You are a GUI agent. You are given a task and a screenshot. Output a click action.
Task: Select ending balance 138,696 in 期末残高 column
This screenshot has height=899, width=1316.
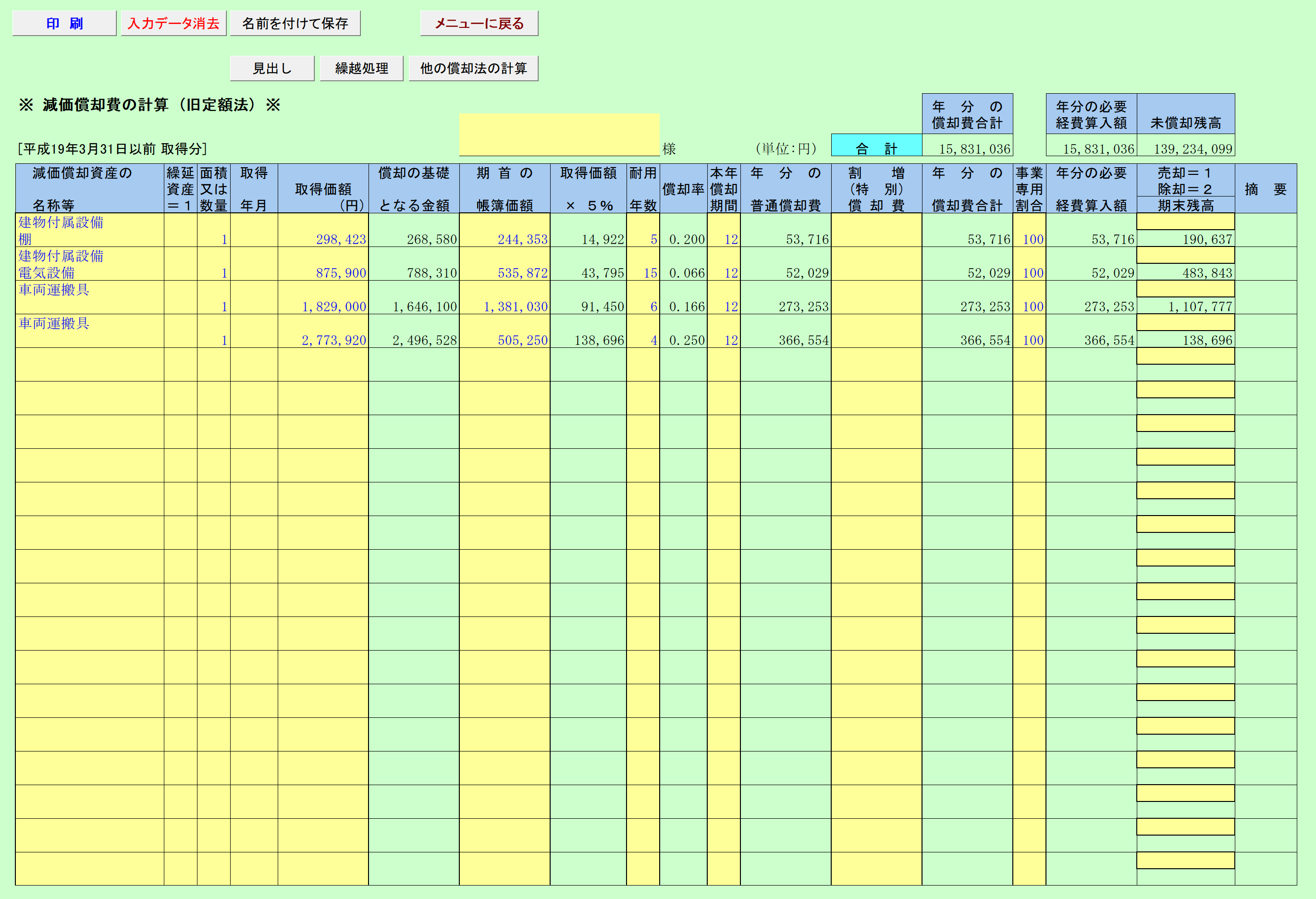point(1185,340)
